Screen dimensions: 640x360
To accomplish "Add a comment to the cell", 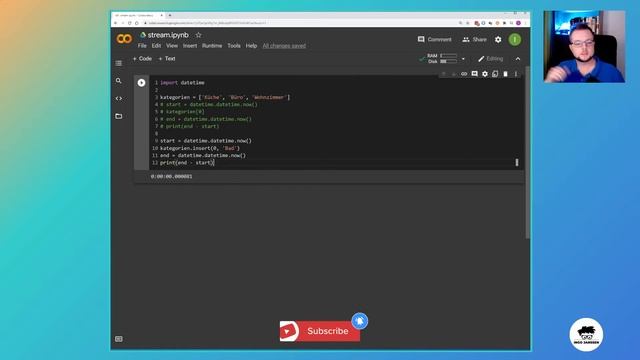I will [474, 74].
